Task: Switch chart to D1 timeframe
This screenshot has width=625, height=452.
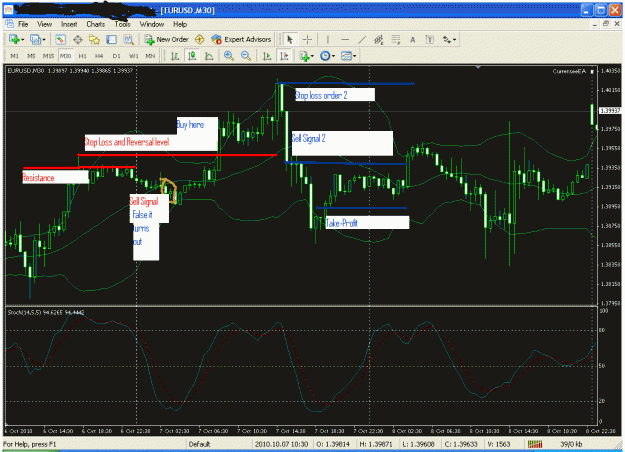Action: (x=116, y=56)
